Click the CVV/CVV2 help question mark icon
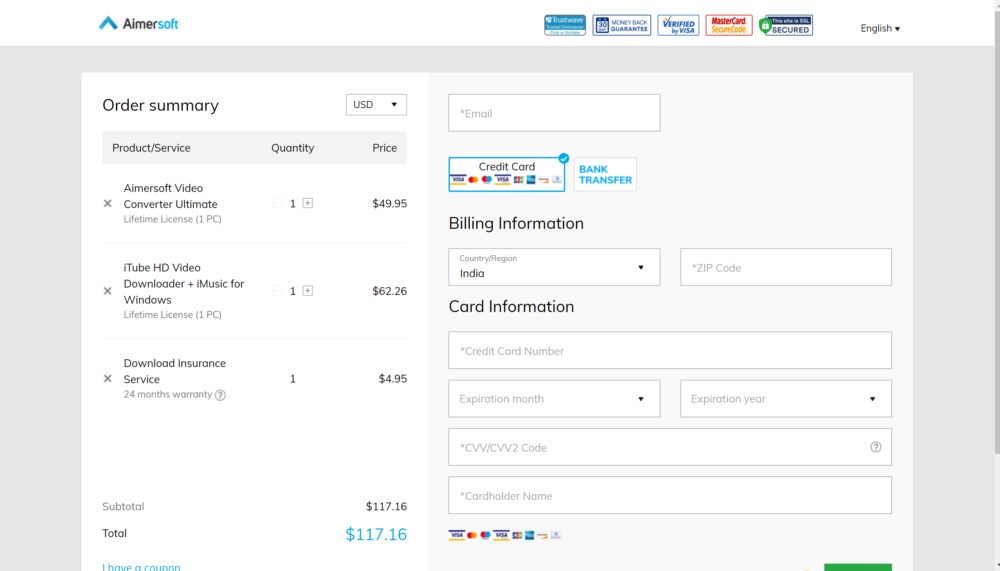The image size is (1000, 571). pos(876,447)
